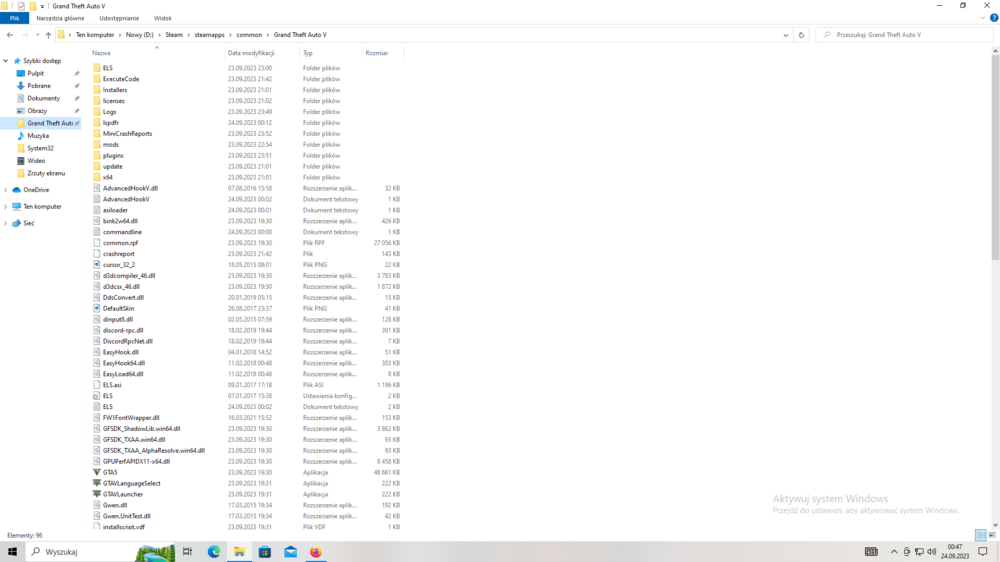The width and height of the screenshot is (1000, 562).
Task: Select the cursor_32_2 PNG file icon
Action: tap(97, 265)
